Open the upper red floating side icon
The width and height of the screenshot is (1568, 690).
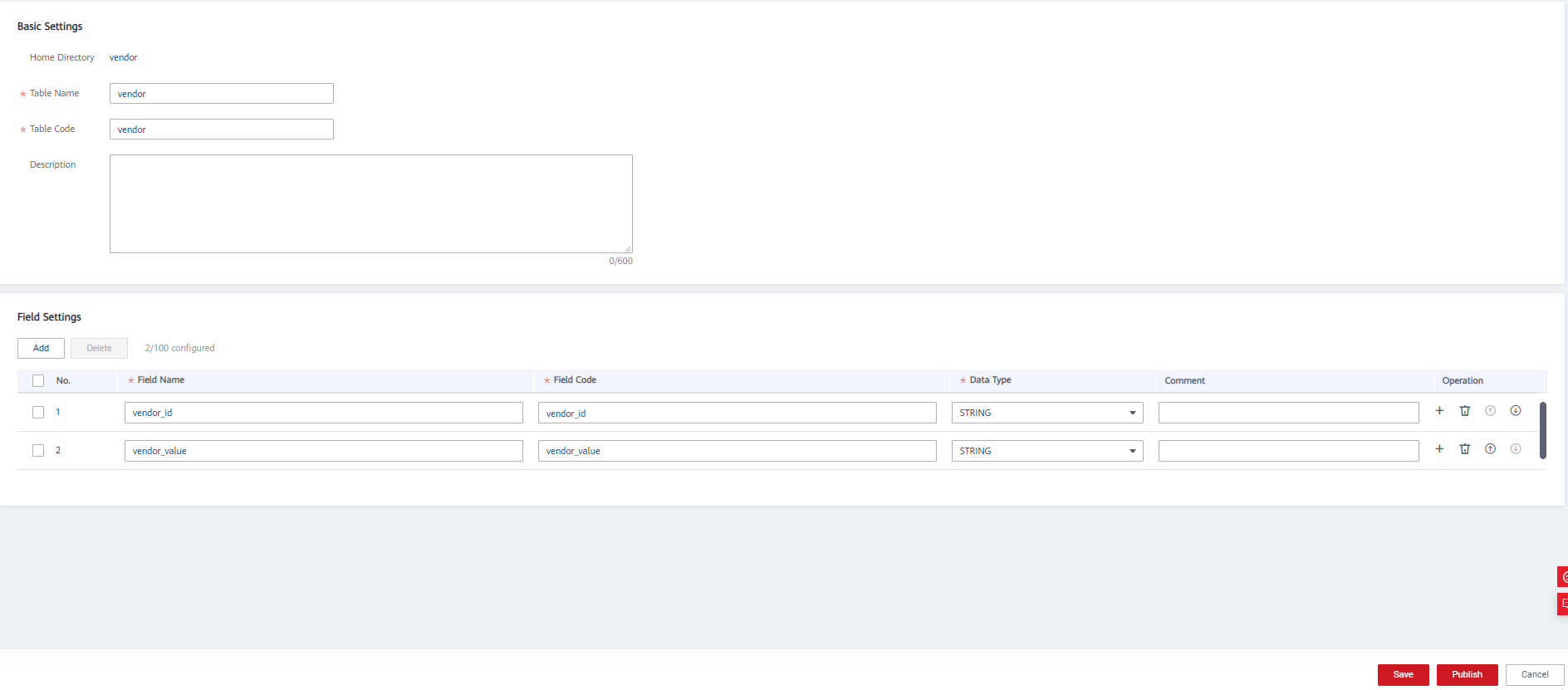[x=1562, y=577]
